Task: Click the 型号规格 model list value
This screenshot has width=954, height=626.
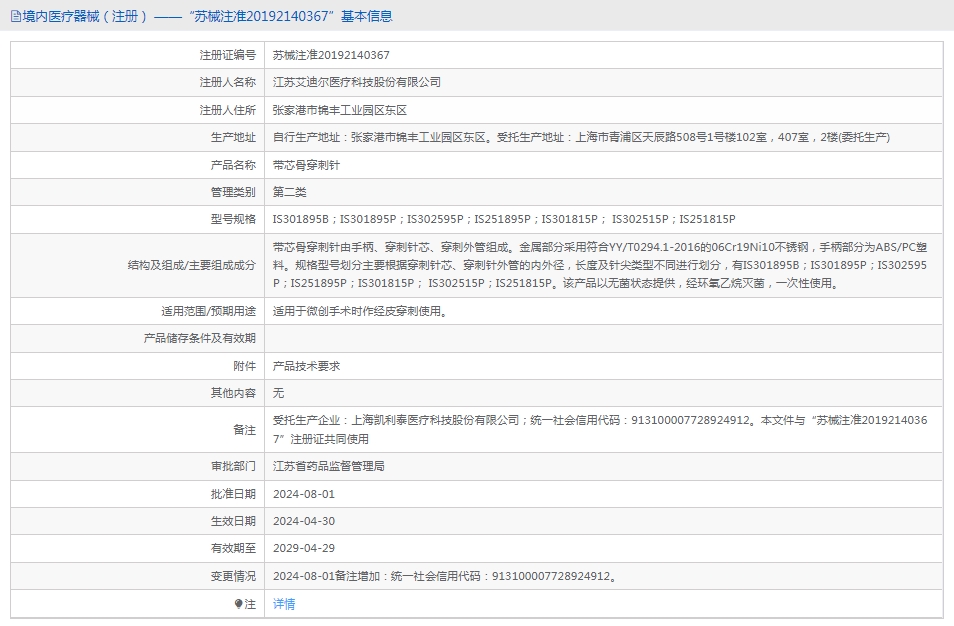Action: click(x=504, y=219)
